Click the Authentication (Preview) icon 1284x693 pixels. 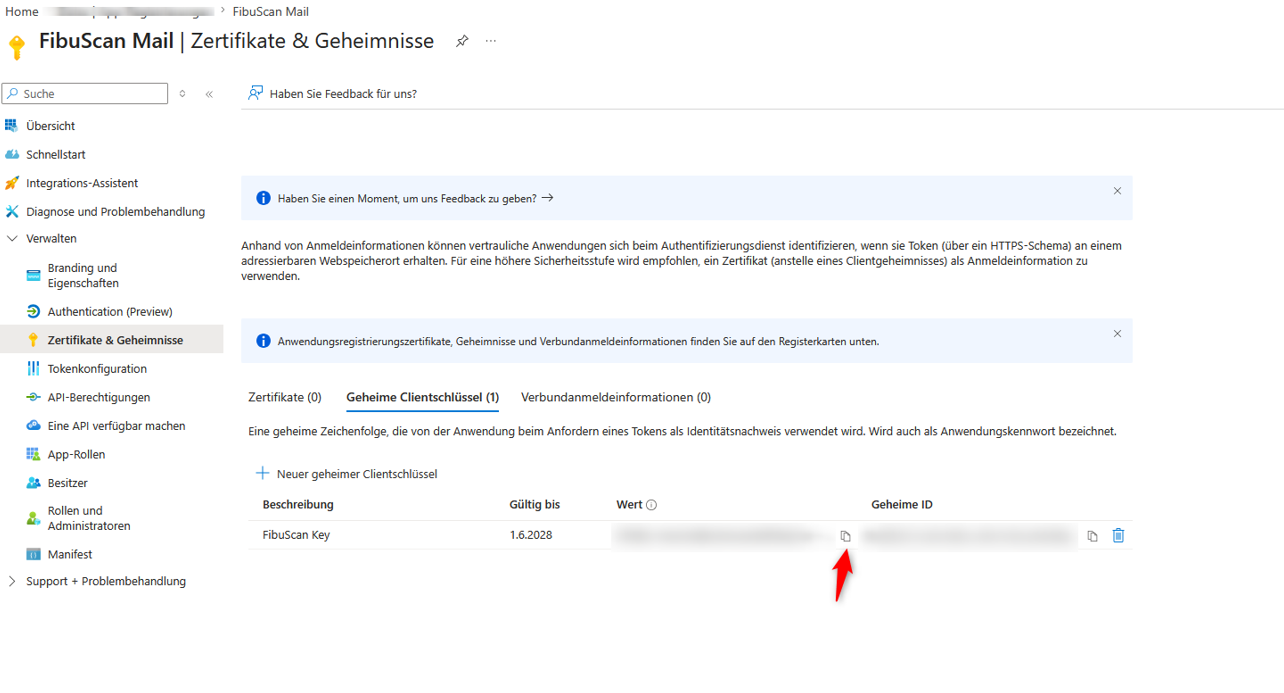coord(33,312)
